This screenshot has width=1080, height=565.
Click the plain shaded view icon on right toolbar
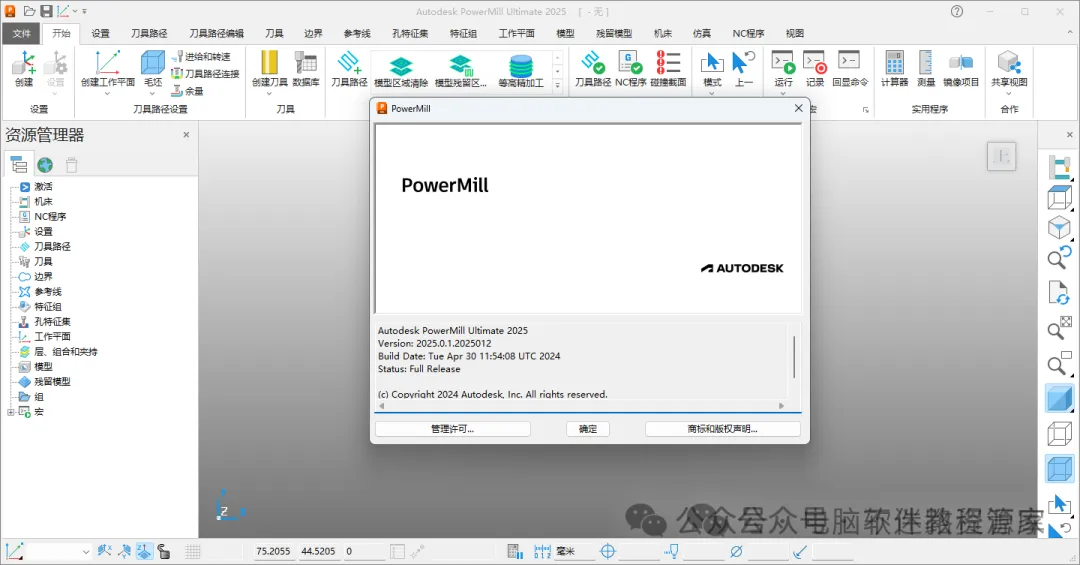click(1059, 399)
